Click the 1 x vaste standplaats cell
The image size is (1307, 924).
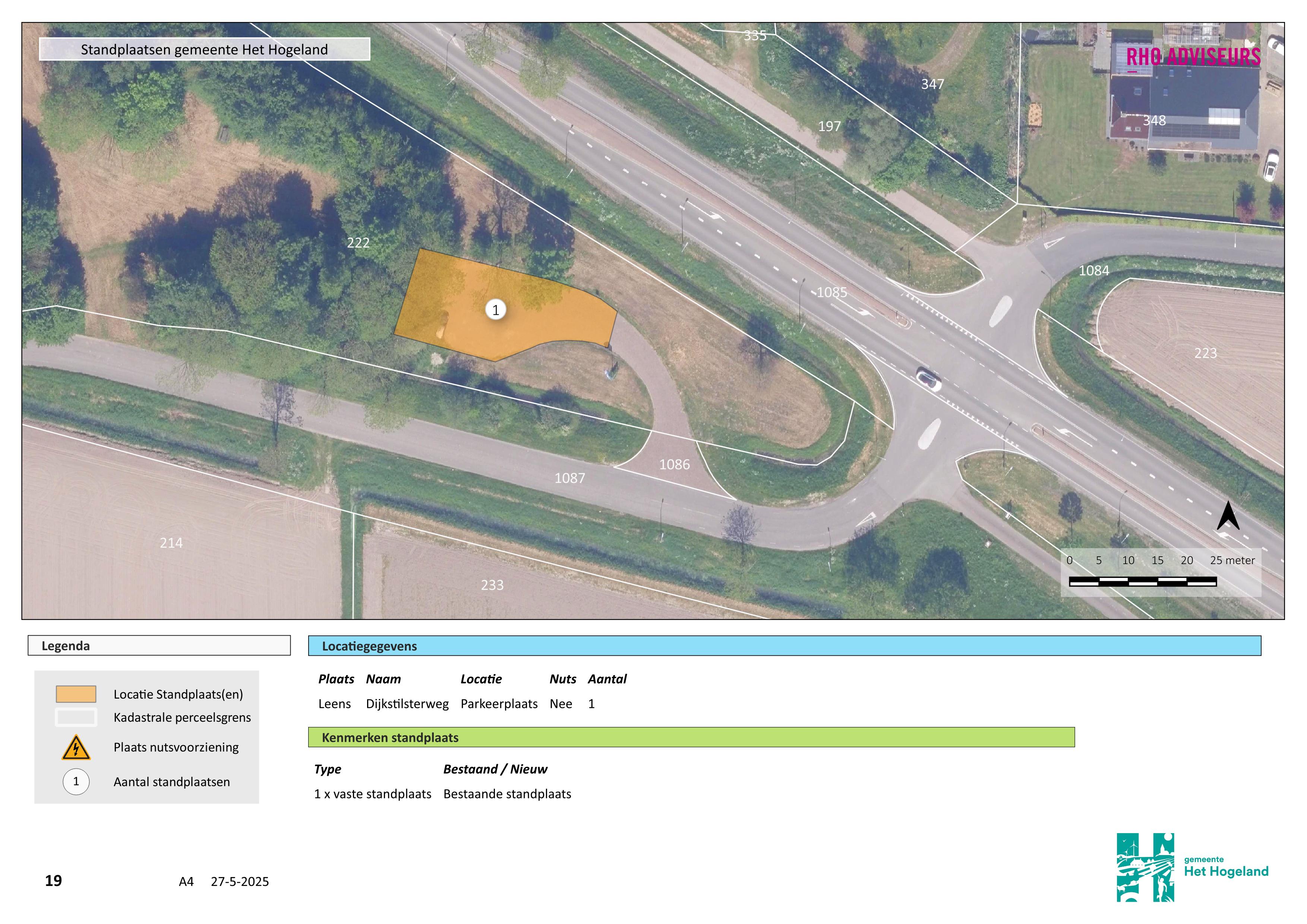click(x=373, y=794)
